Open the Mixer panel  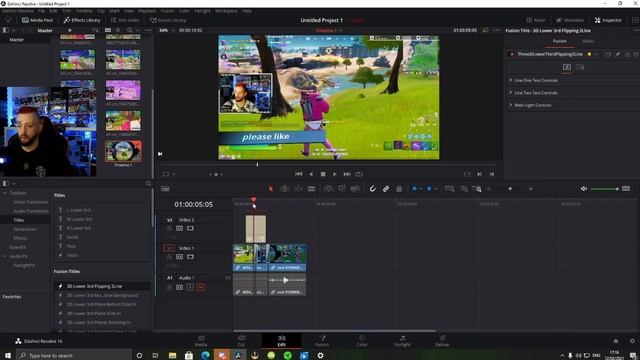[x=536, y=20]
